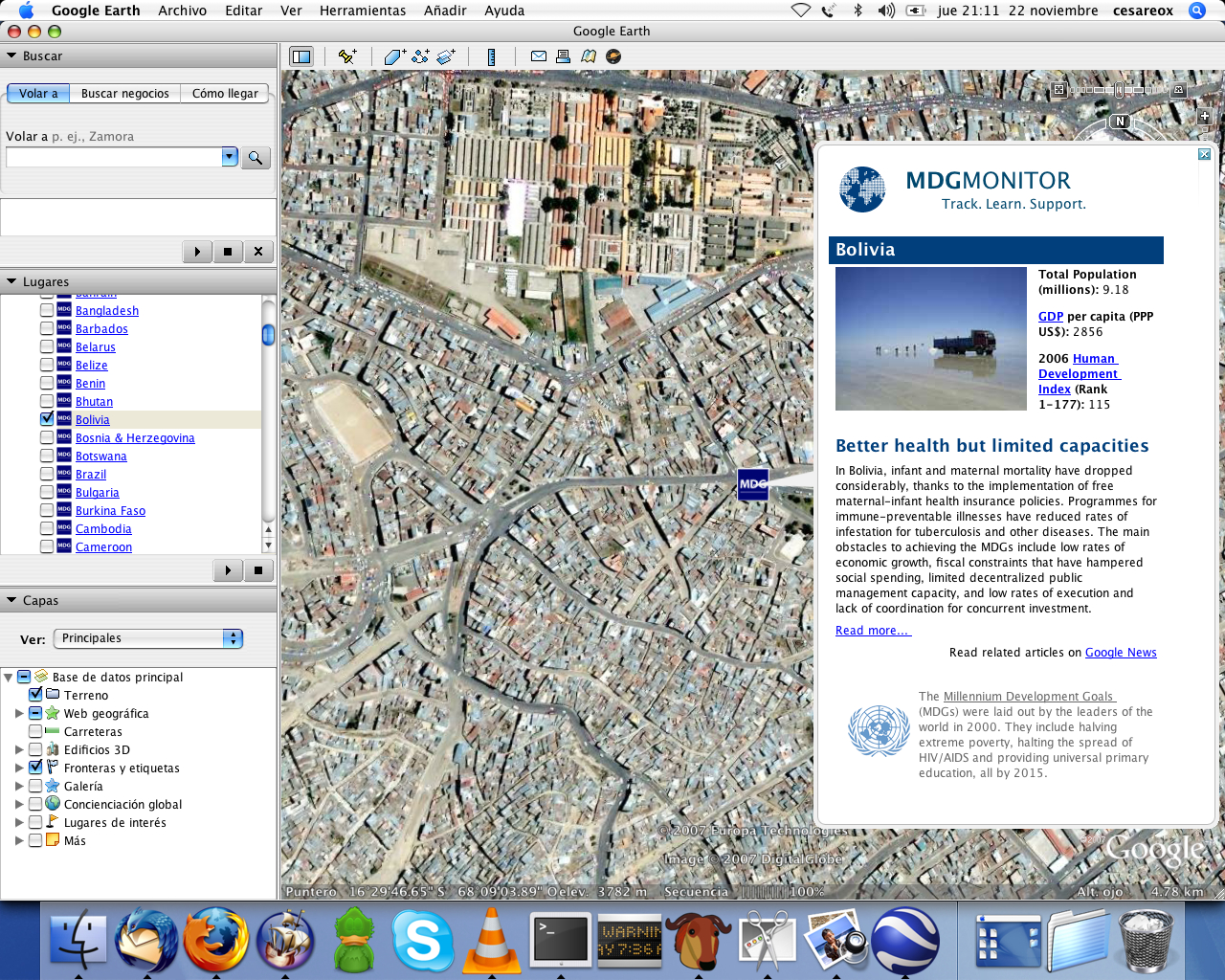Stop the tour in Lugares panel
The height and width of the screenshot is (980, 1225).
click(x=258, y=570)
